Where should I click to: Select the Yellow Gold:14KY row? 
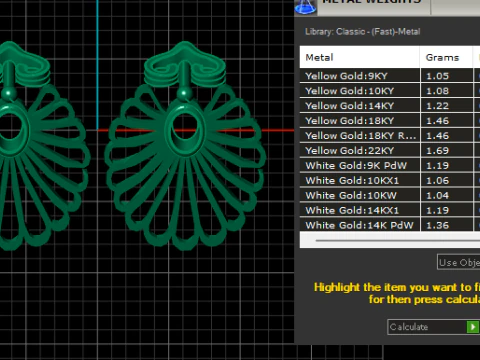click(390, 106)
